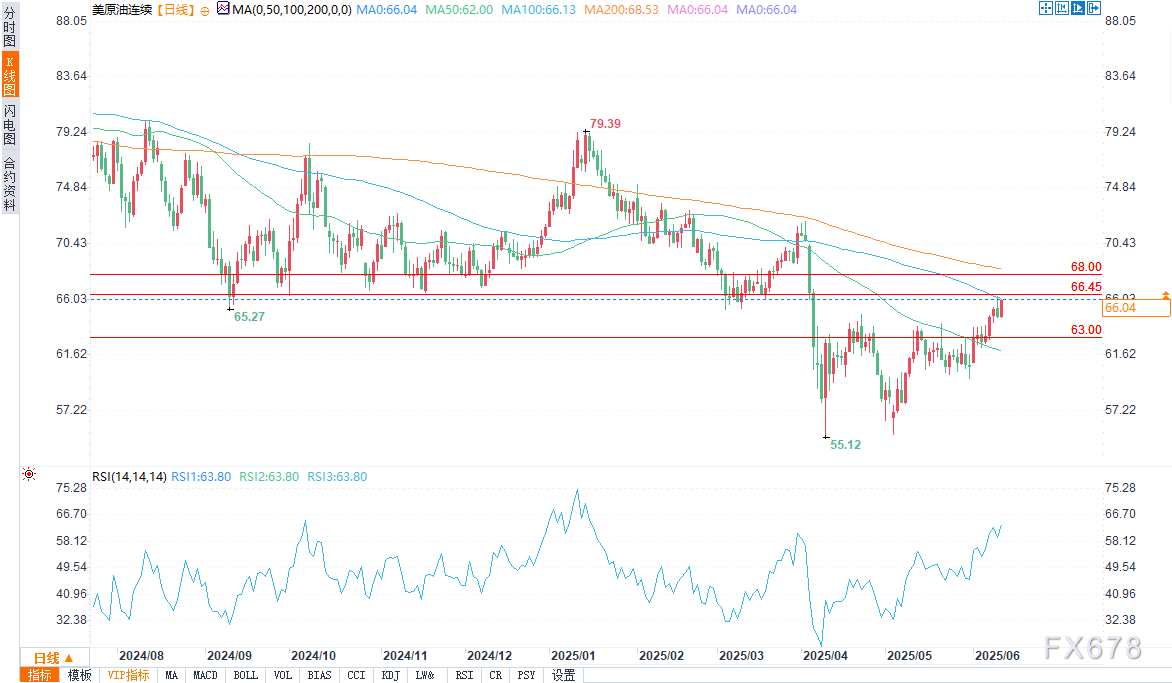Open the 日线 period dropdown at bottom left
The image size is (1172, 683).
pos(47,657)
